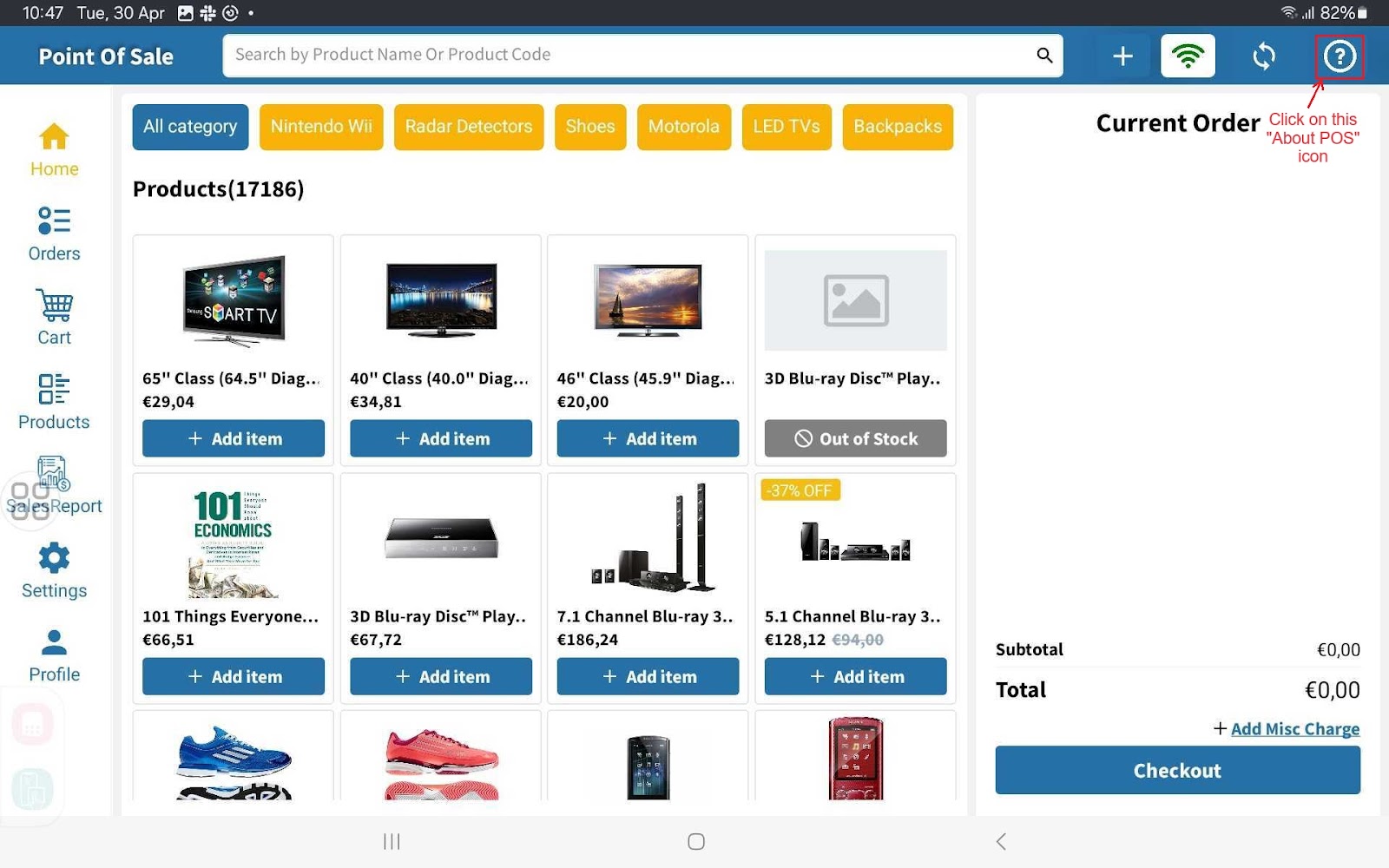Focus the product search field

point(625,56)
